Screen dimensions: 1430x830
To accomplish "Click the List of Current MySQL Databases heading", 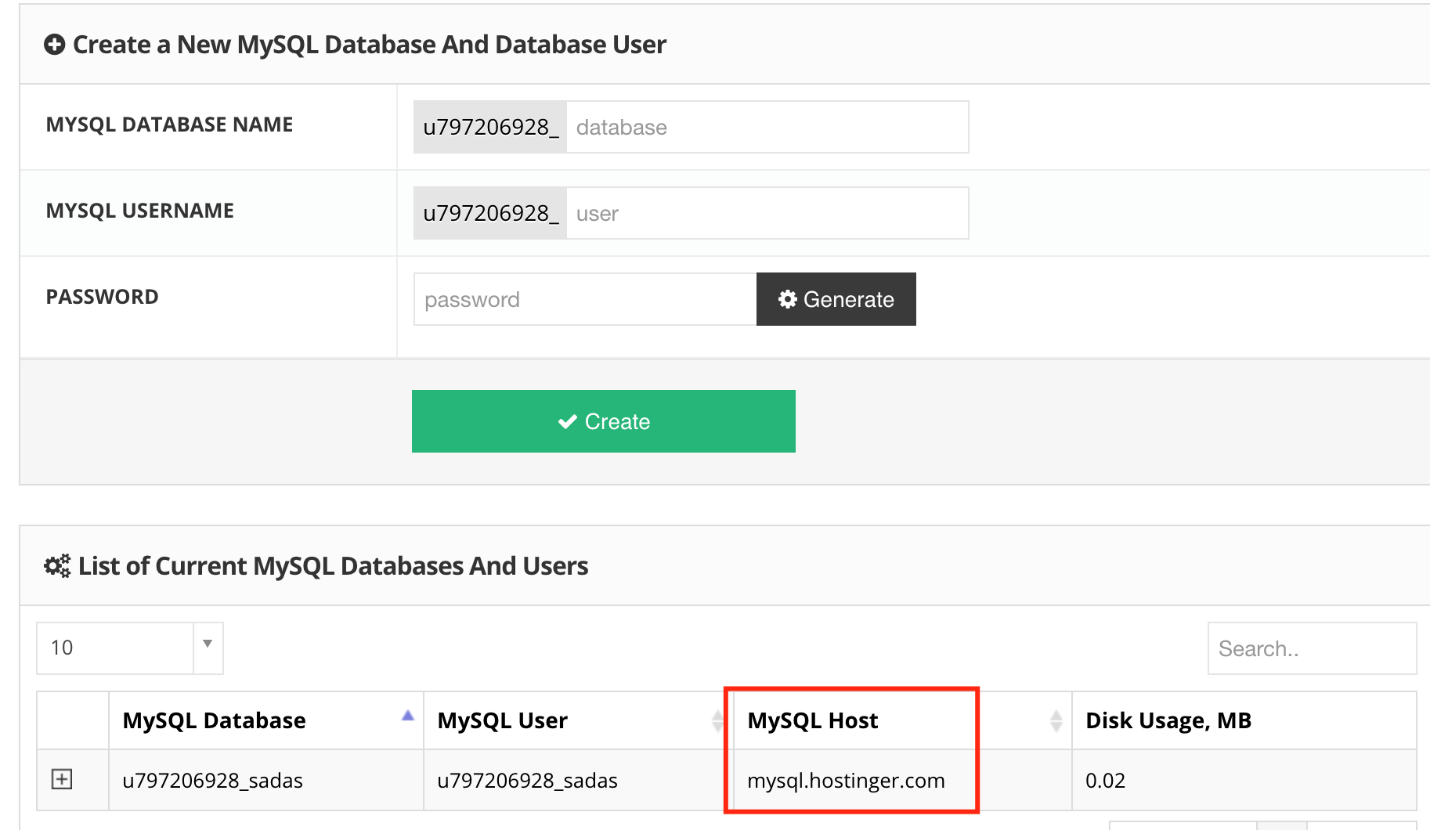I will 333,566.
